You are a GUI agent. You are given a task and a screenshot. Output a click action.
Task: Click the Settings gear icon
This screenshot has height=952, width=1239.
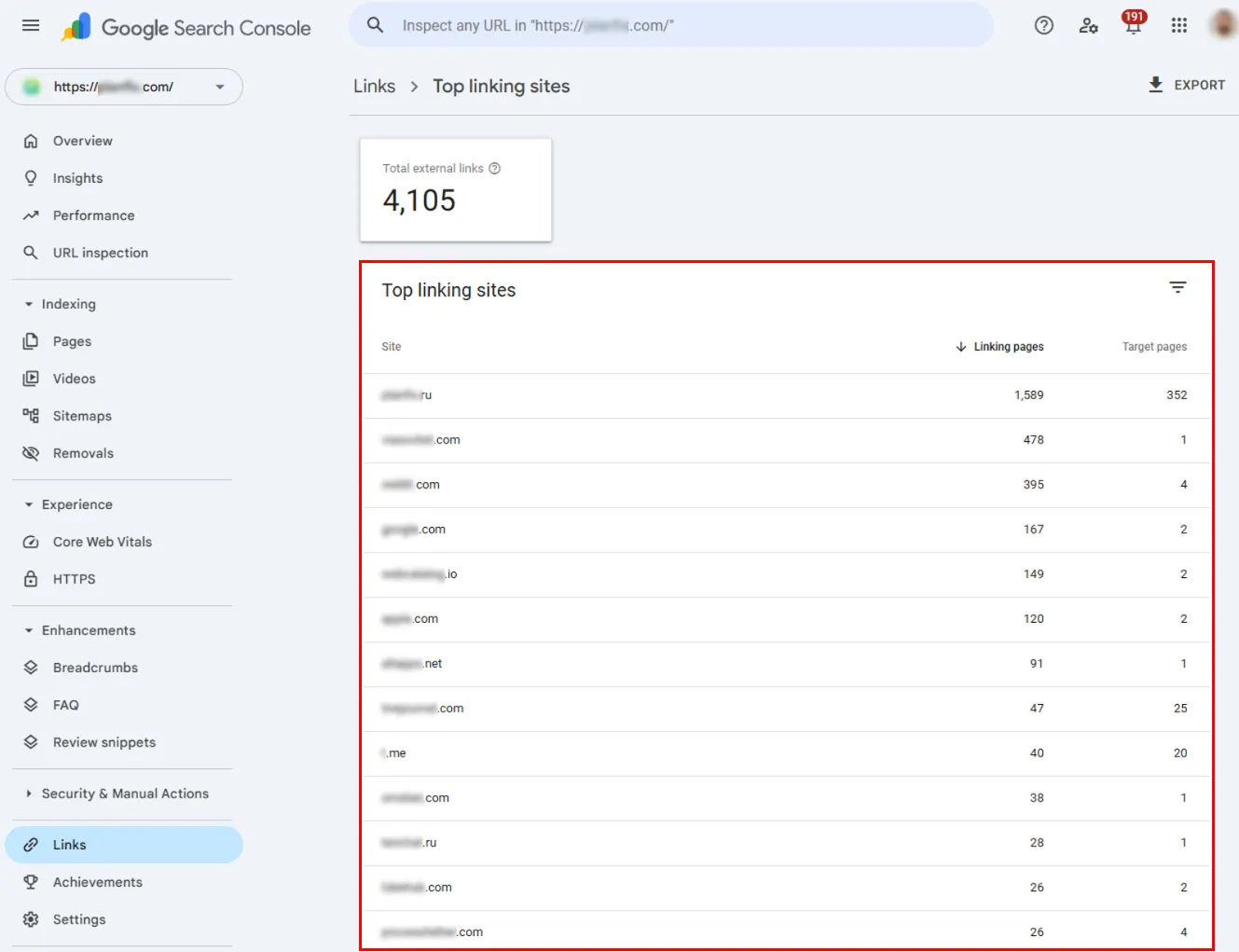pos(31,919)
